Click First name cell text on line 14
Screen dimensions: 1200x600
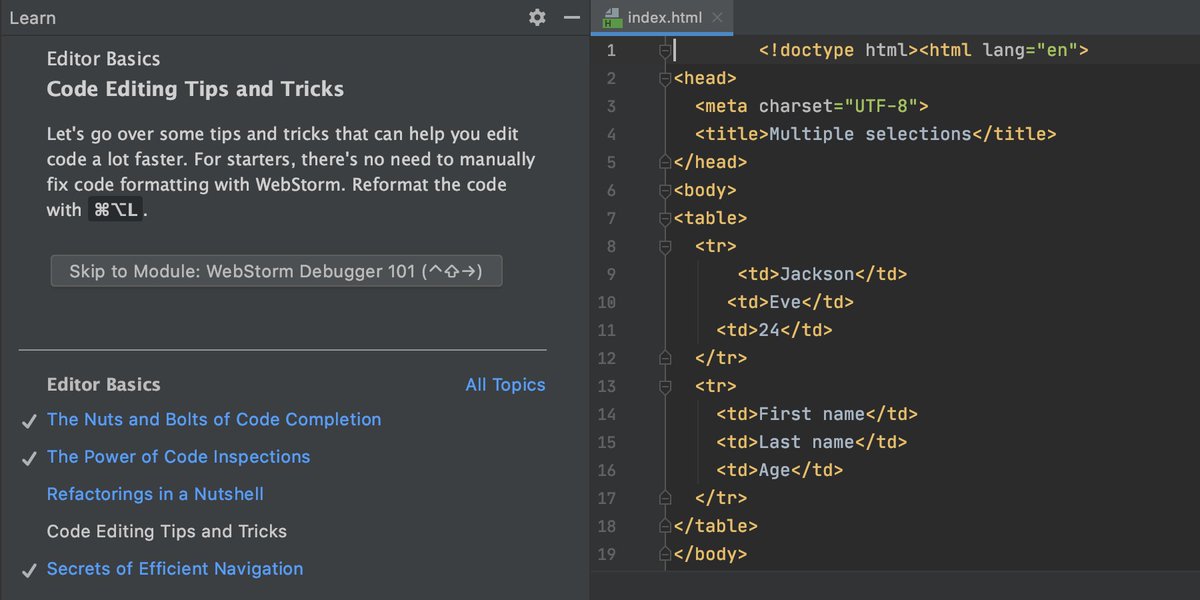[x=812, y=414]
